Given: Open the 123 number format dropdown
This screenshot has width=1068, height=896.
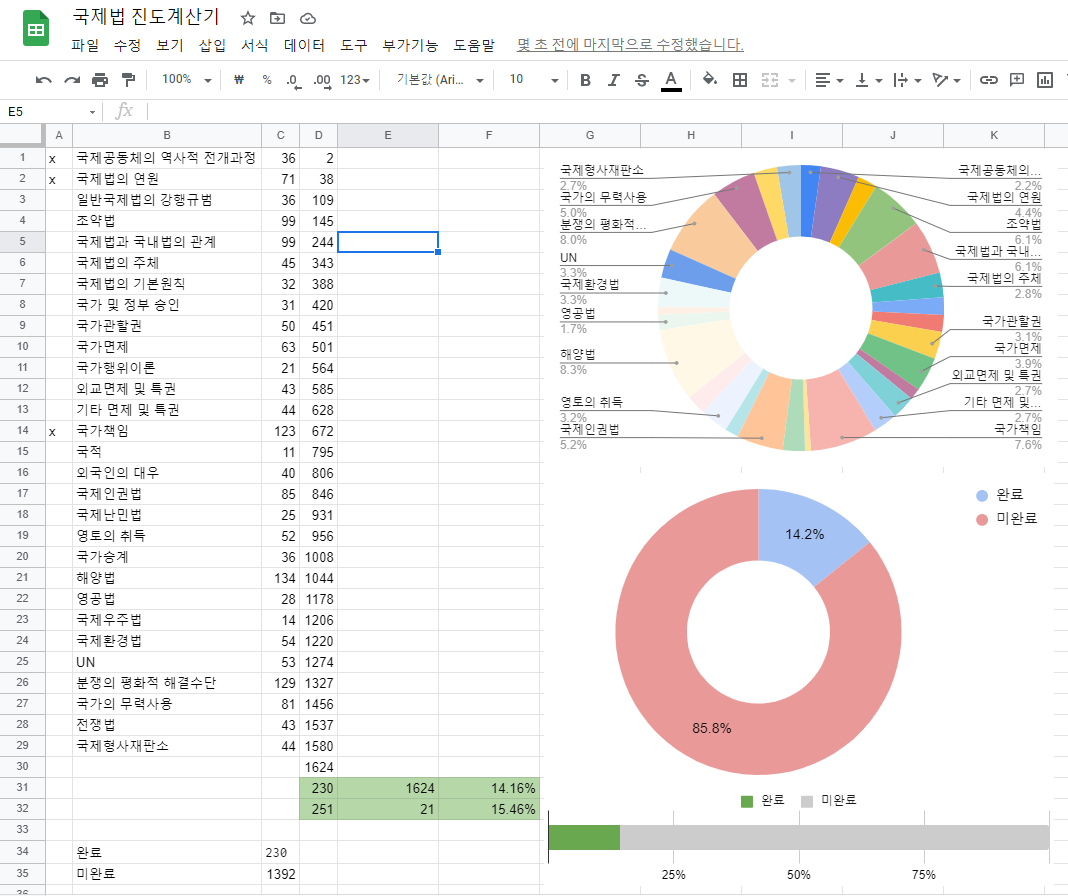Looking at the screenshot, I should [x=355, y=80].
